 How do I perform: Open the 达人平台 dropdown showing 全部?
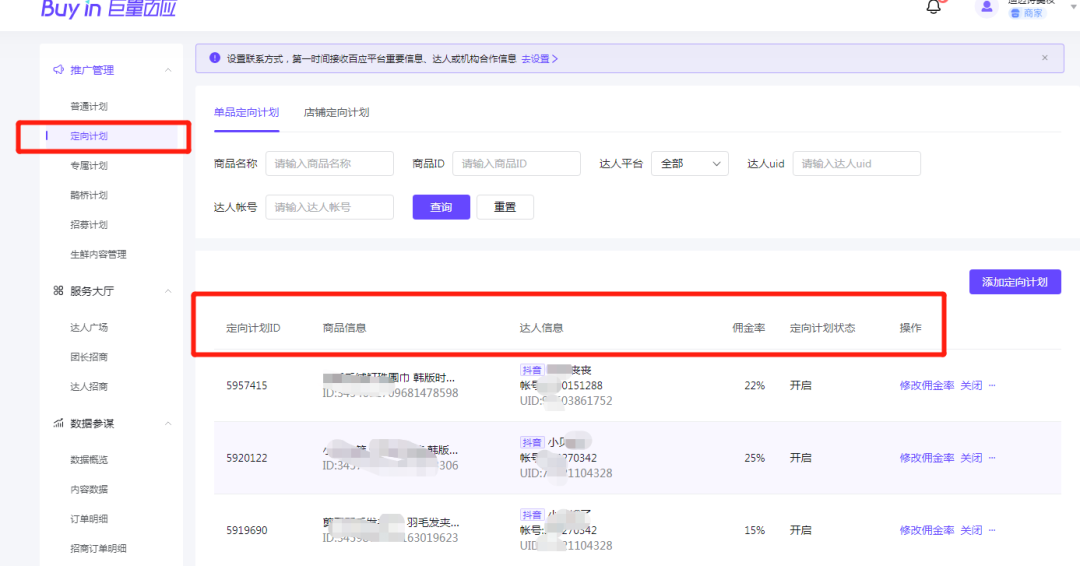coord(689,164)
